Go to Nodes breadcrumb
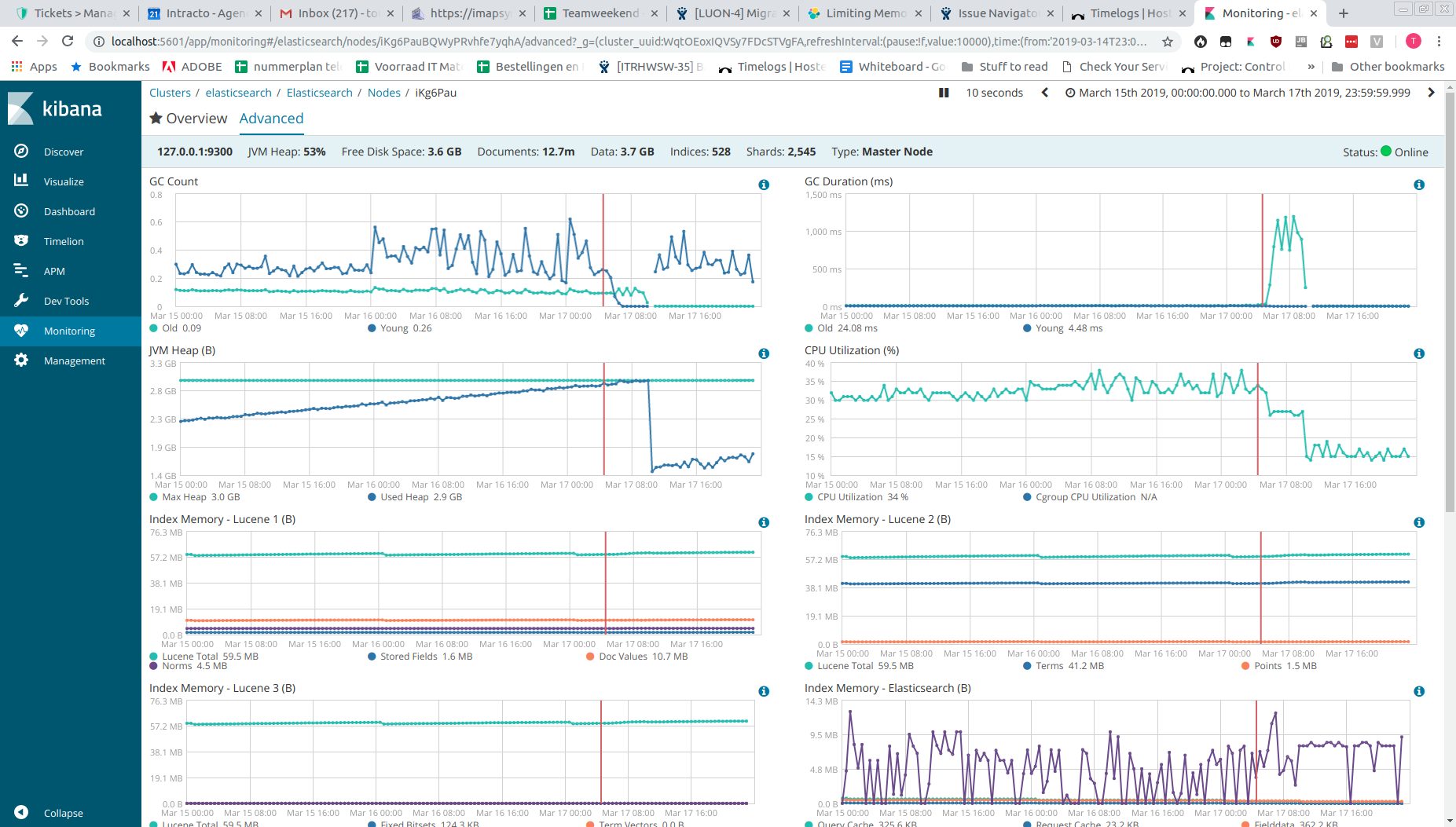 click(x=383, y=93)
